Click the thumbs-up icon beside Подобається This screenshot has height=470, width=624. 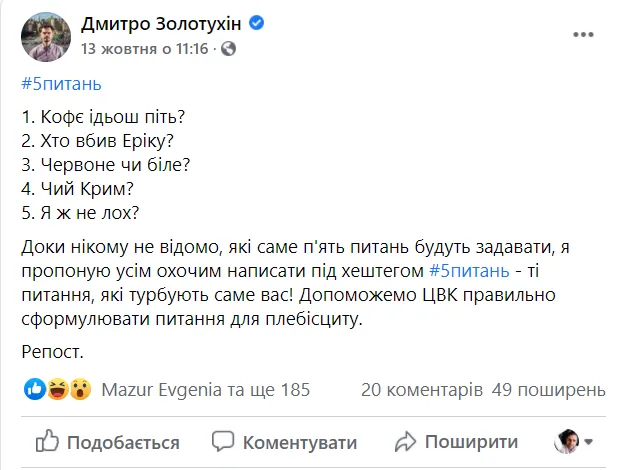(47, 442)
